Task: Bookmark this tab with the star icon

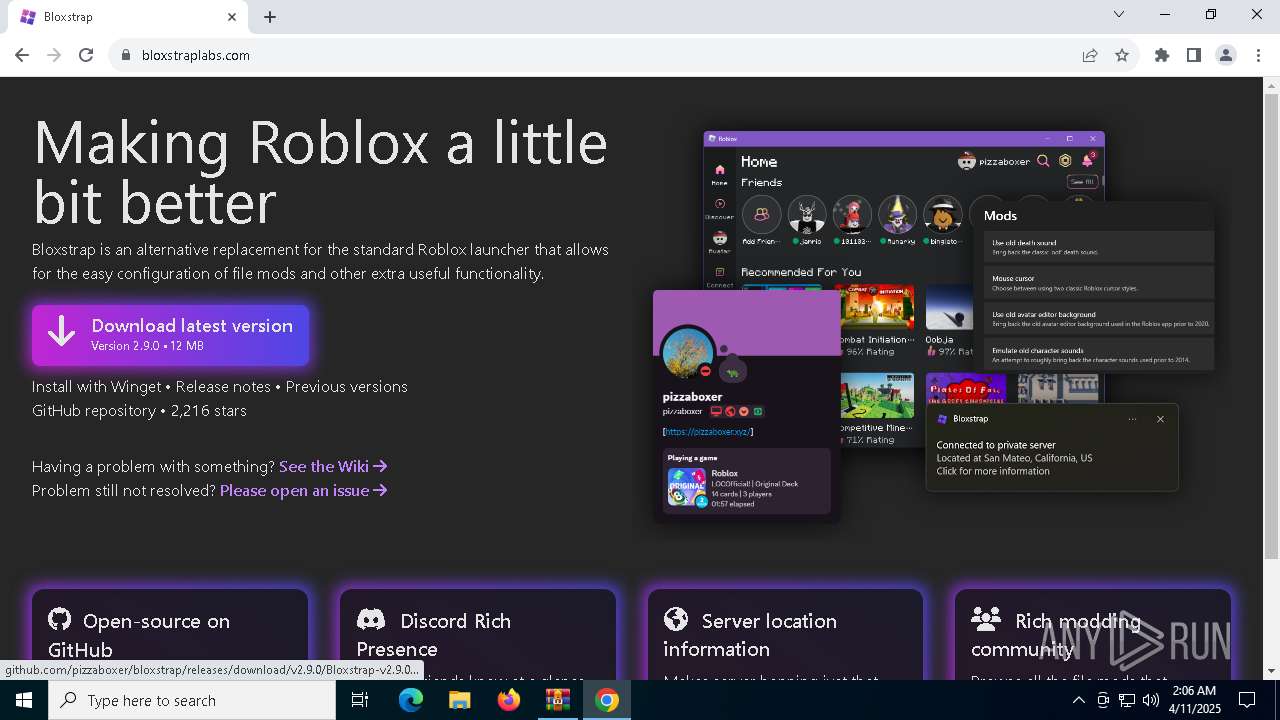Action: (1122, 56)
